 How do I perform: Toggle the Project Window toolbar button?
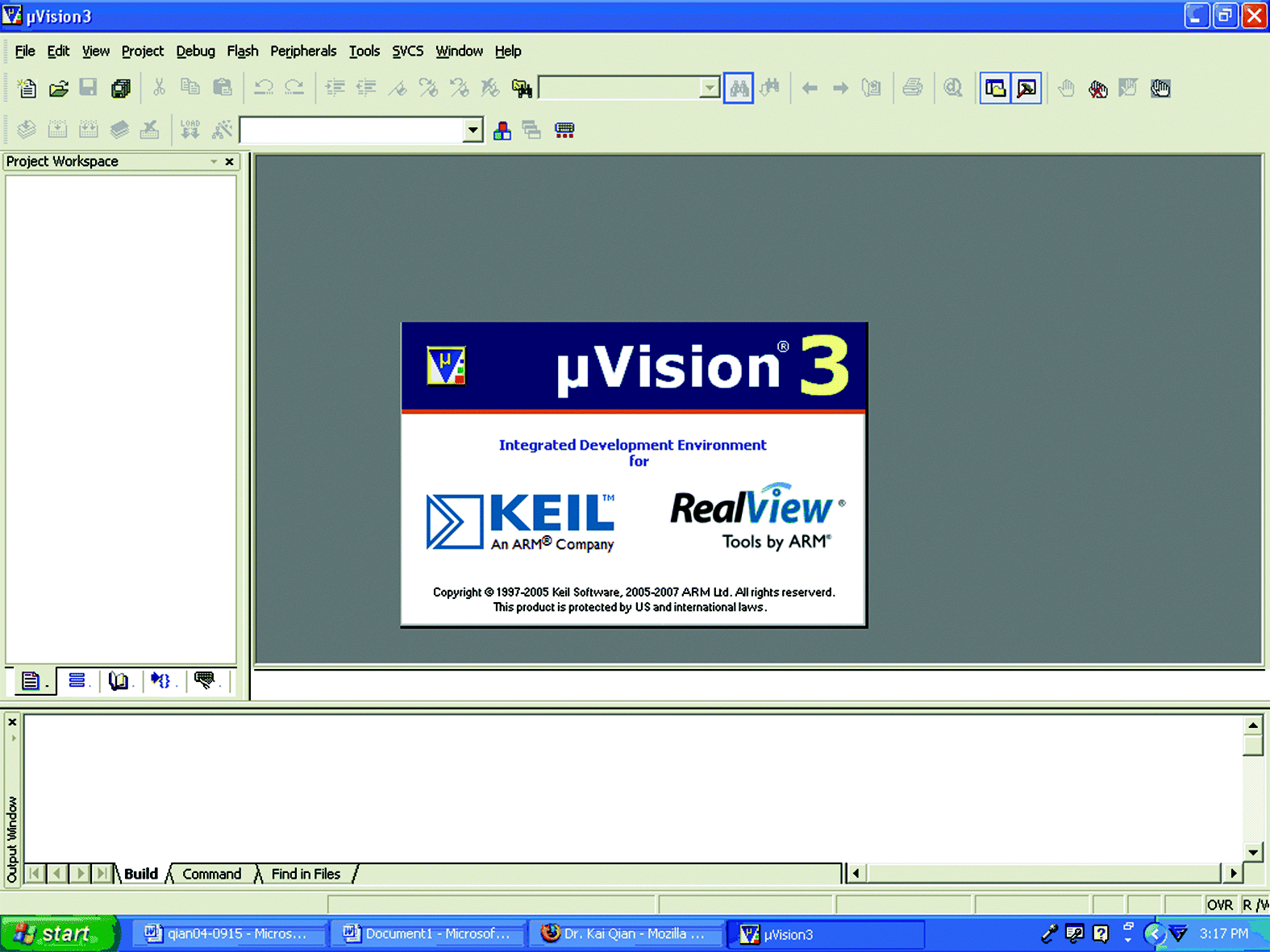[x=996, y=88]
